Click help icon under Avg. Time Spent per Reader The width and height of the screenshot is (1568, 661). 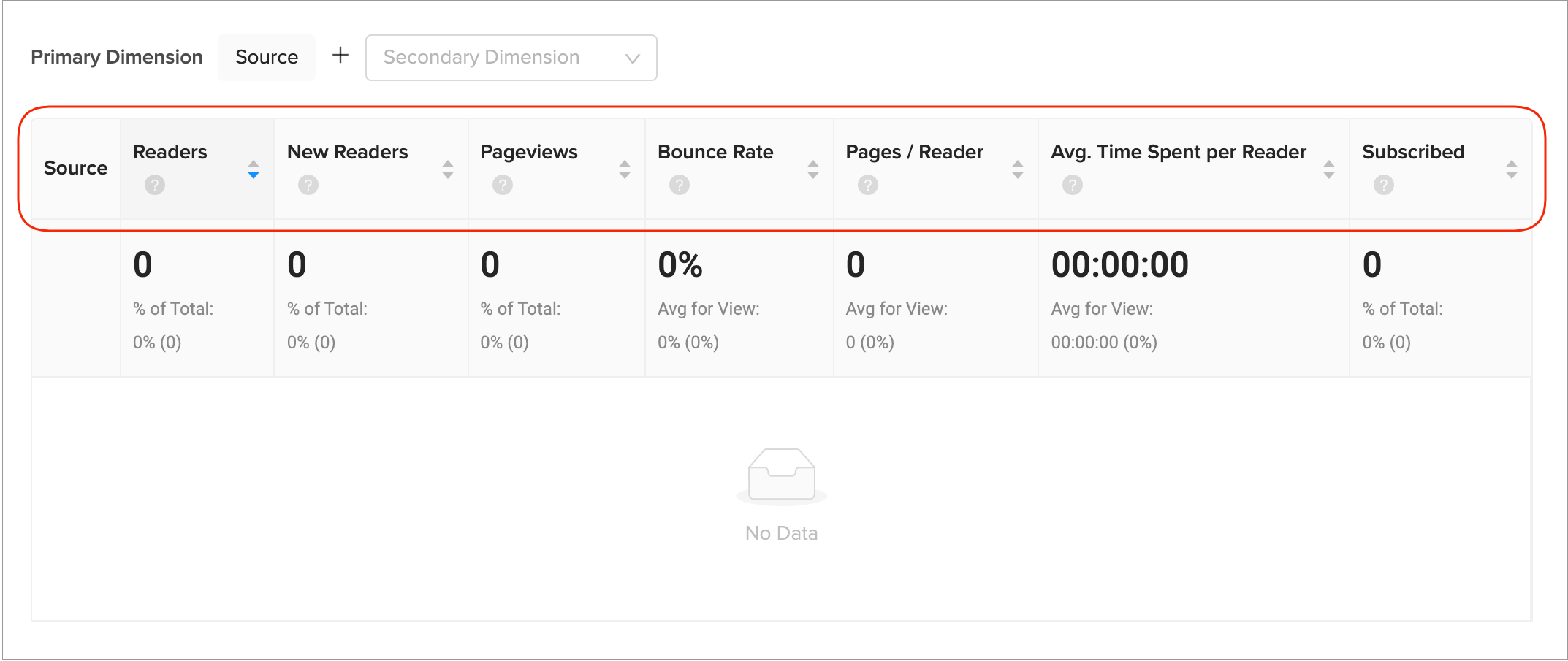1072,185
